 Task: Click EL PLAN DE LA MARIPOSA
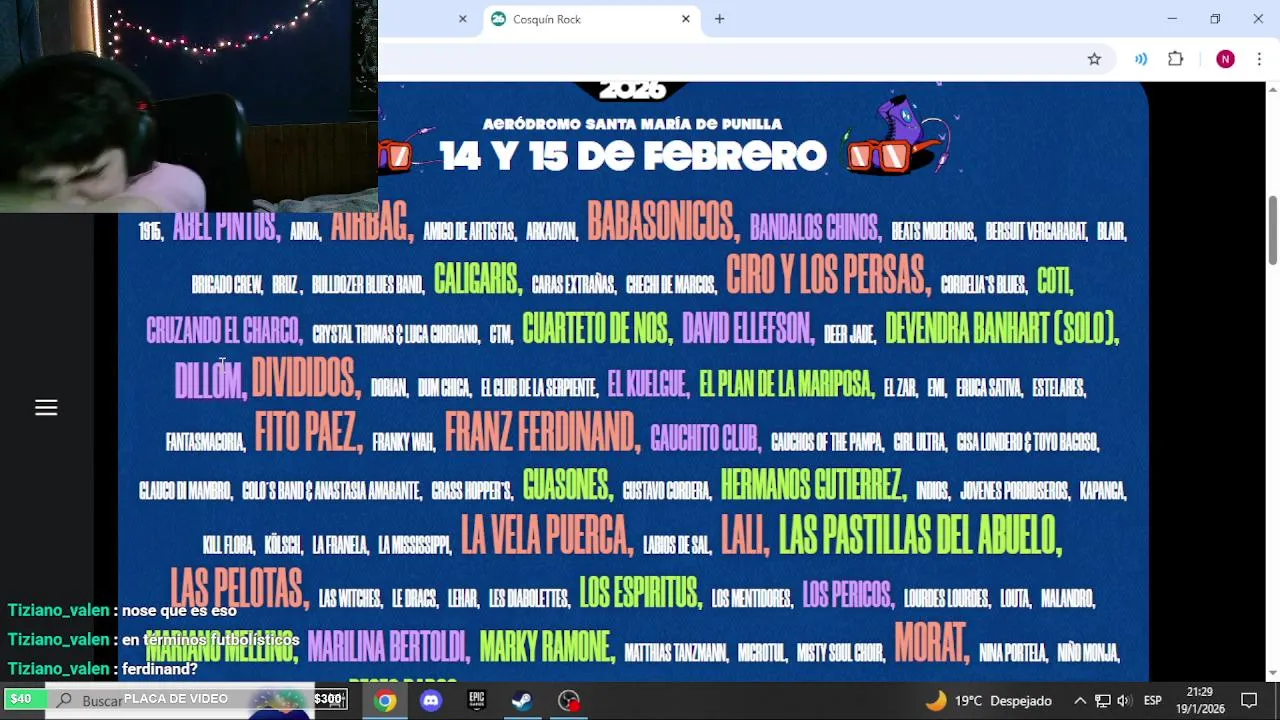click(786, 384)
